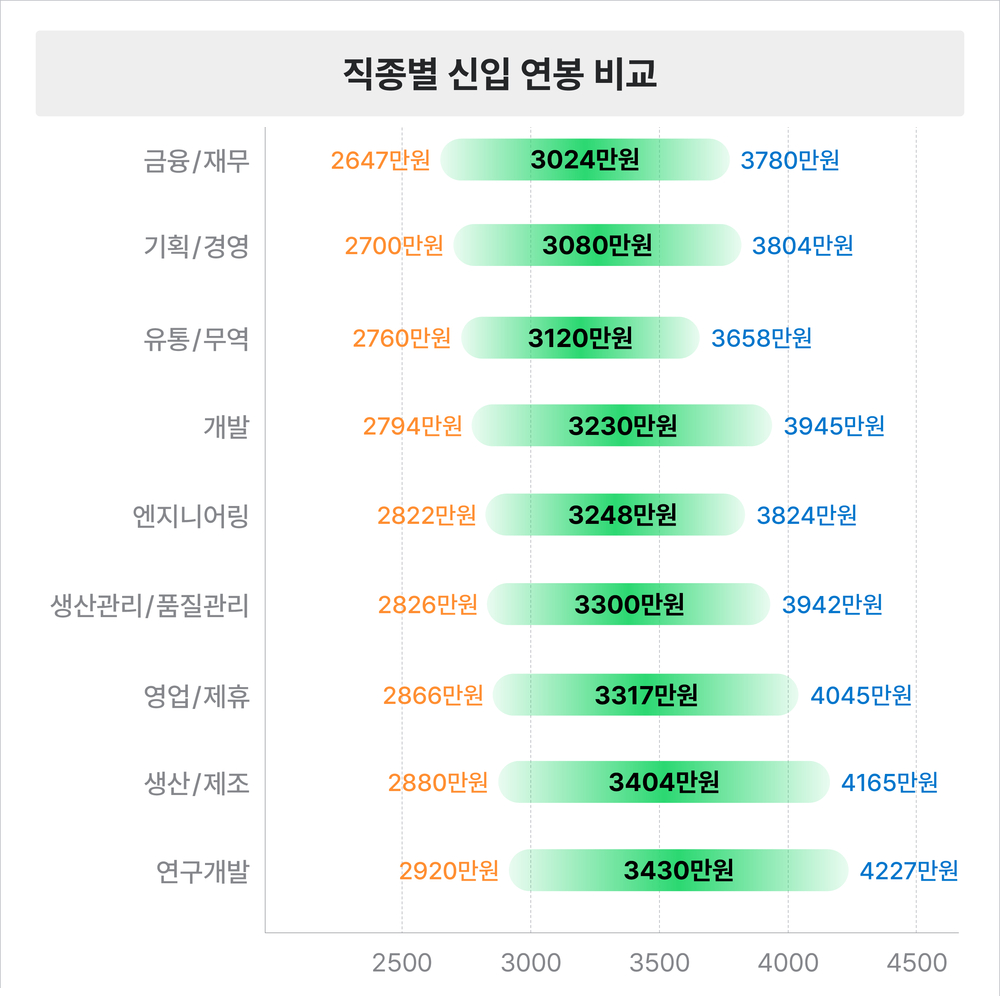The image size is (1000, 996).
Task: Click the 3430만원 연구개발 bar
Action: (678, 871)
